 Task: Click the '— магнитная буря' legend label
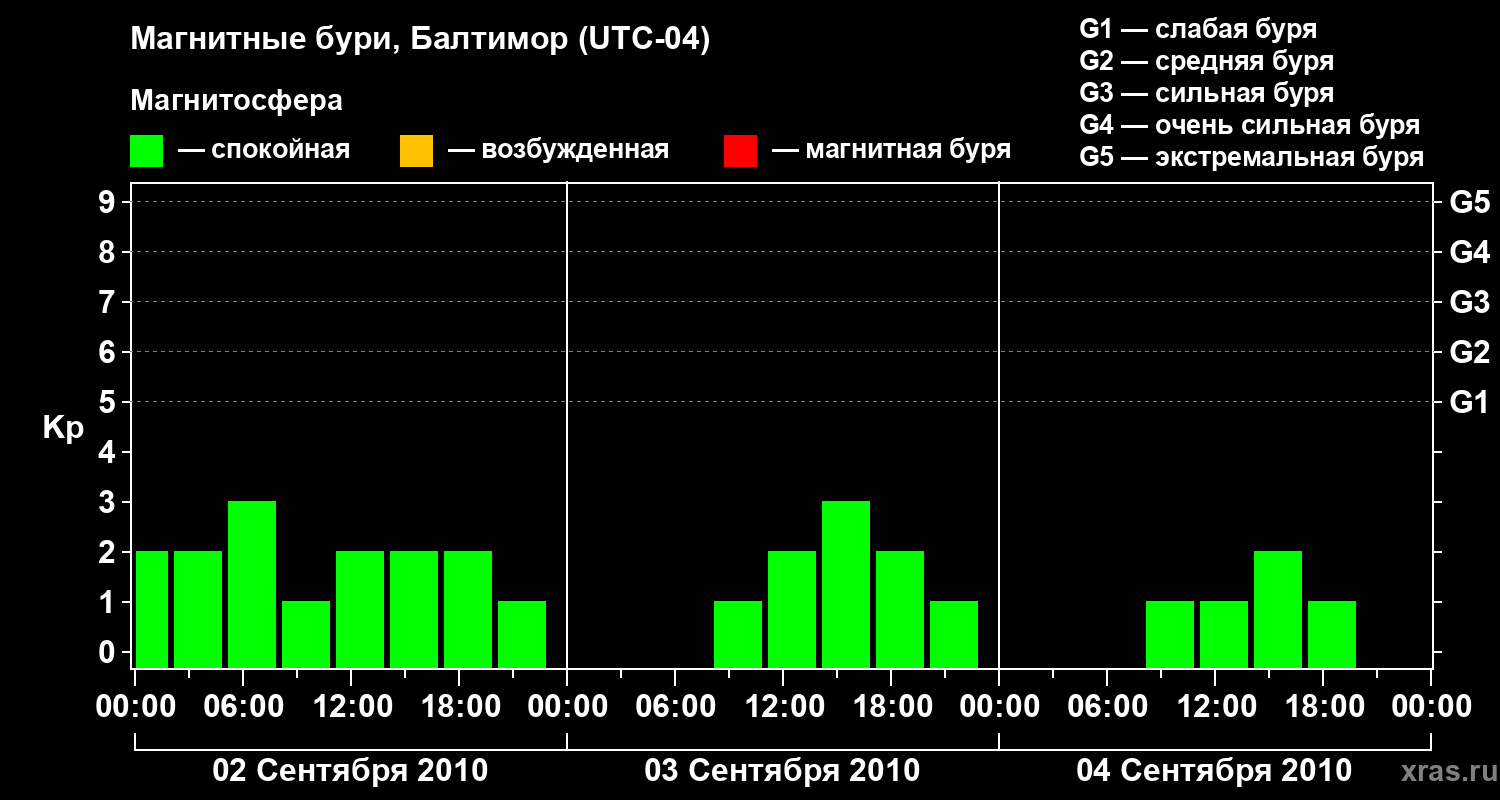pos(891,150)
